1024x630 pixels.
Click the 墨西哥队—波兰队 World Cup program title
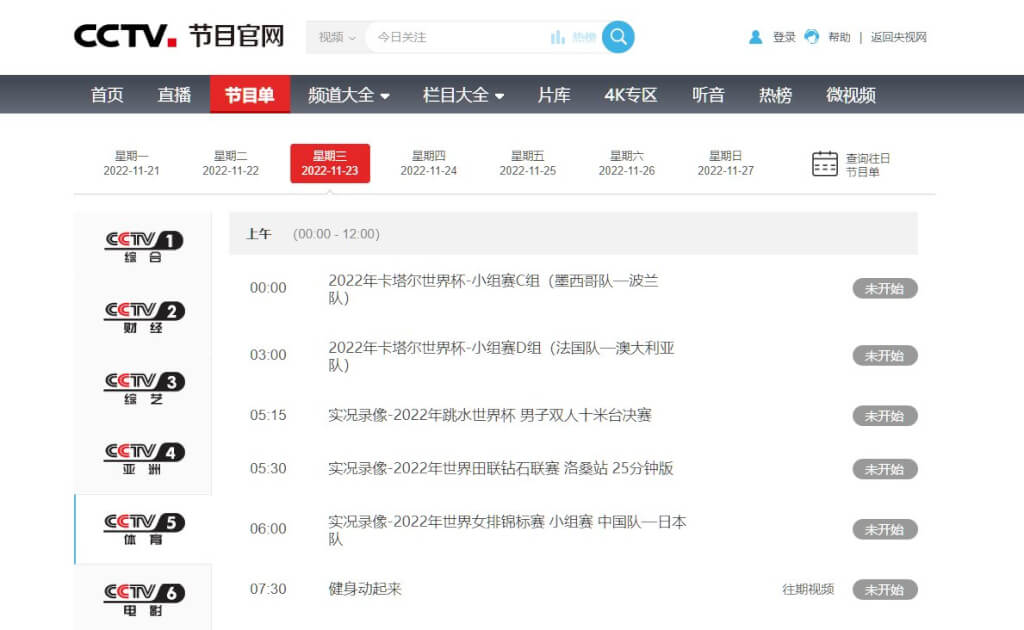pos(494,289)
